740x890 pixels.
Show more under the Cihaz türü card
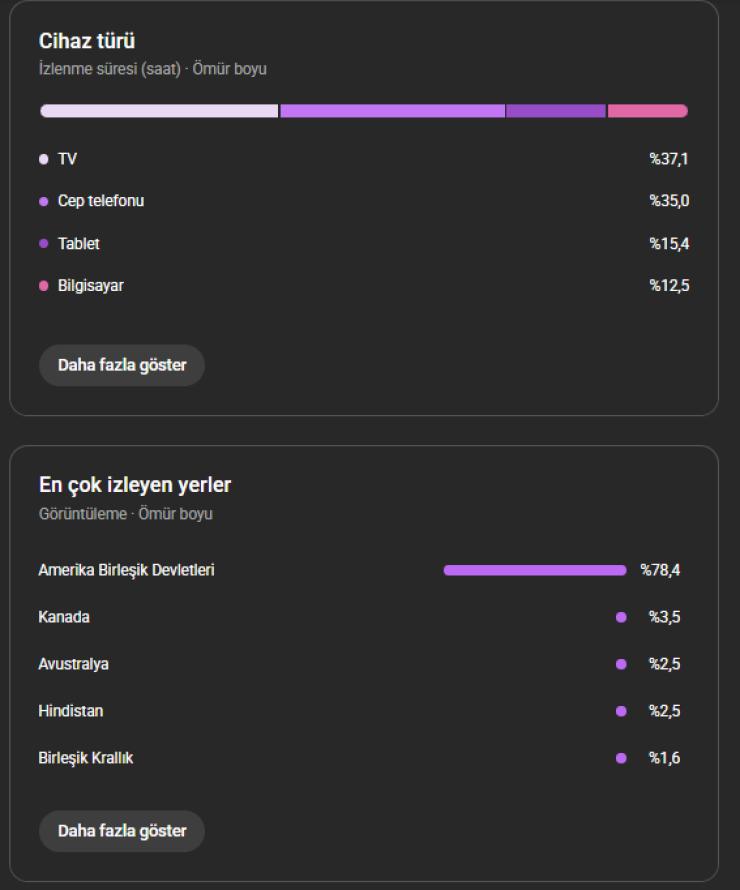click(122, 365)
